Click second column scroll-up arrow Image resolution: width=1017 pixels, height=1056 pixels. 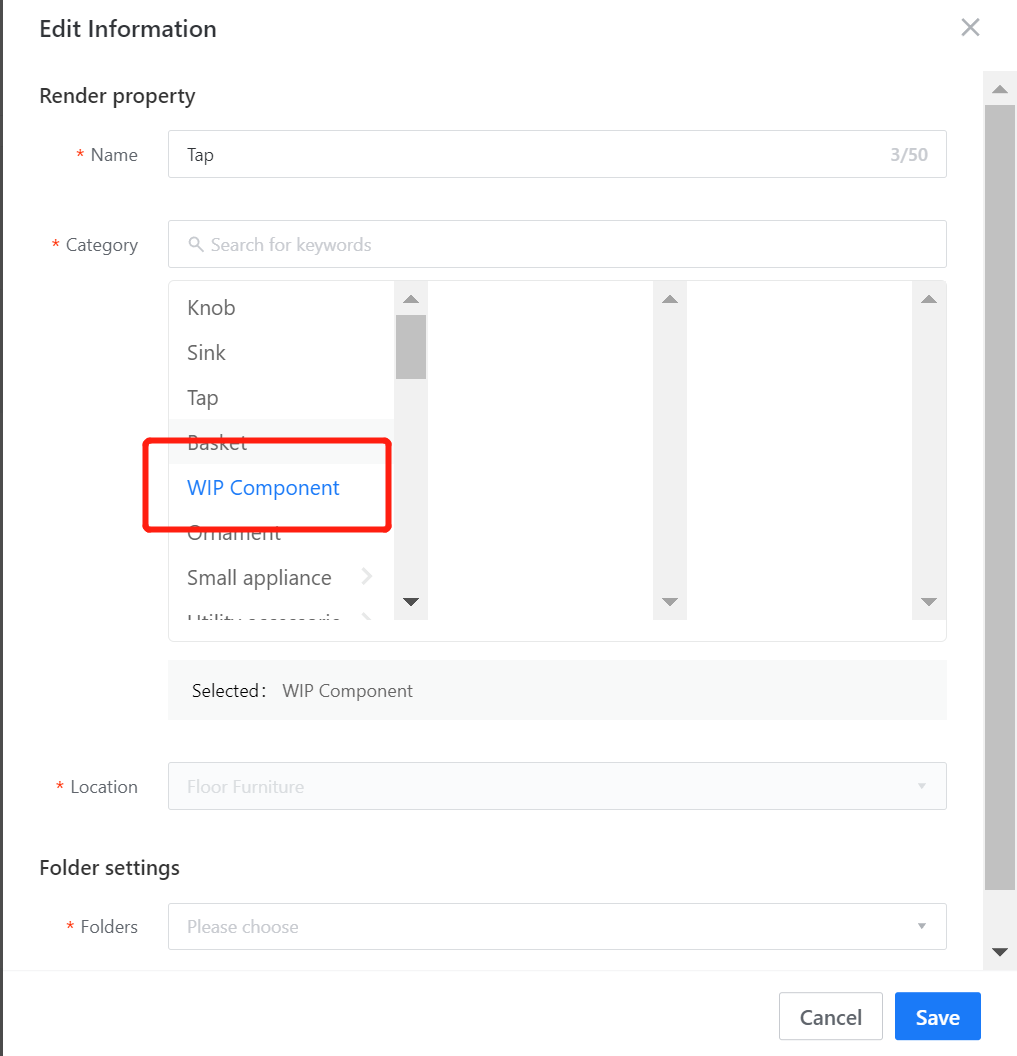(670, 299)
